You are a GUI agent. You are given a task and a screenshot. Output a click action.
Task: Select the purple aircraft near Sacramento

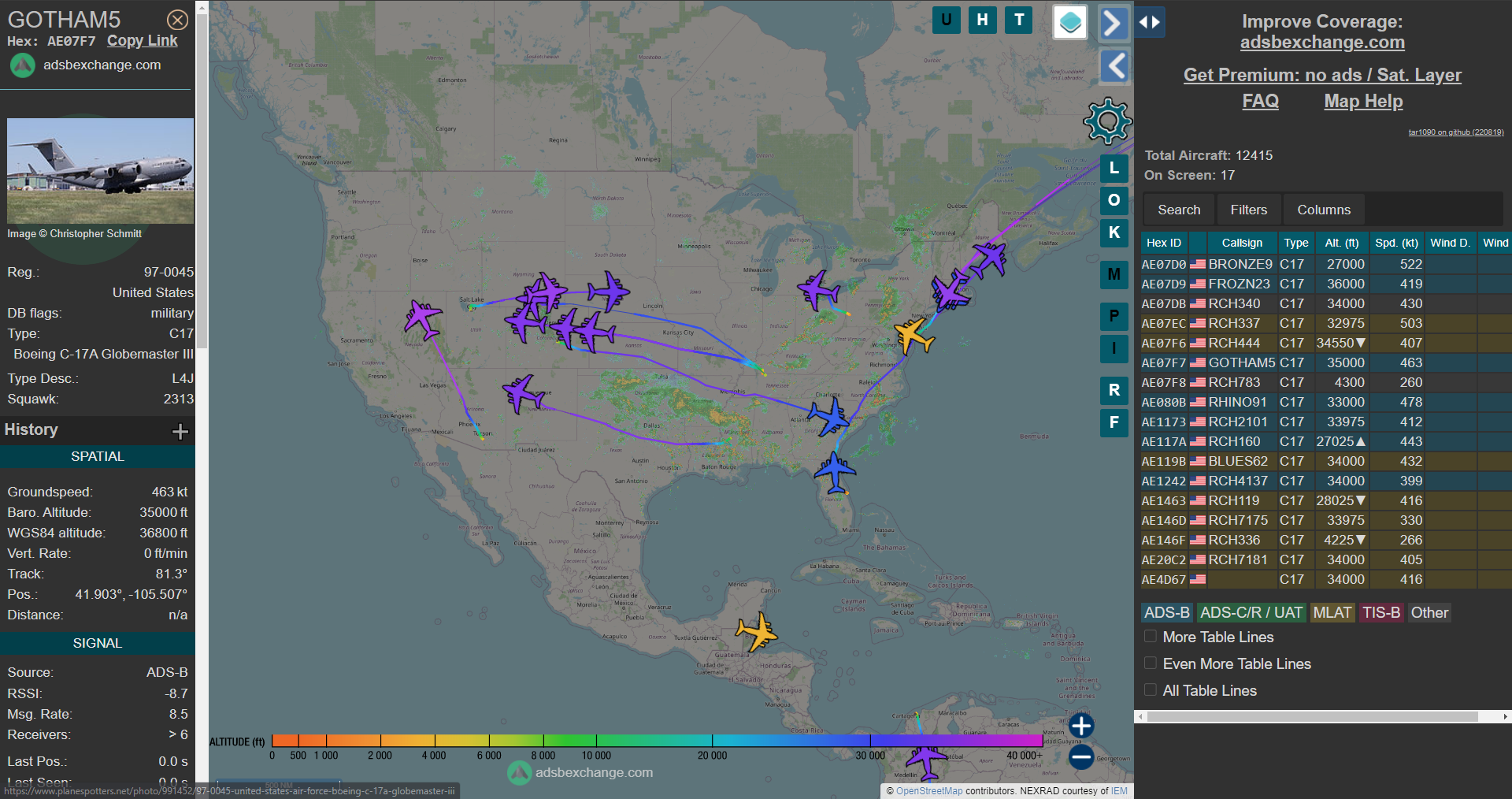pyautogui.click(x=423, y=320)
